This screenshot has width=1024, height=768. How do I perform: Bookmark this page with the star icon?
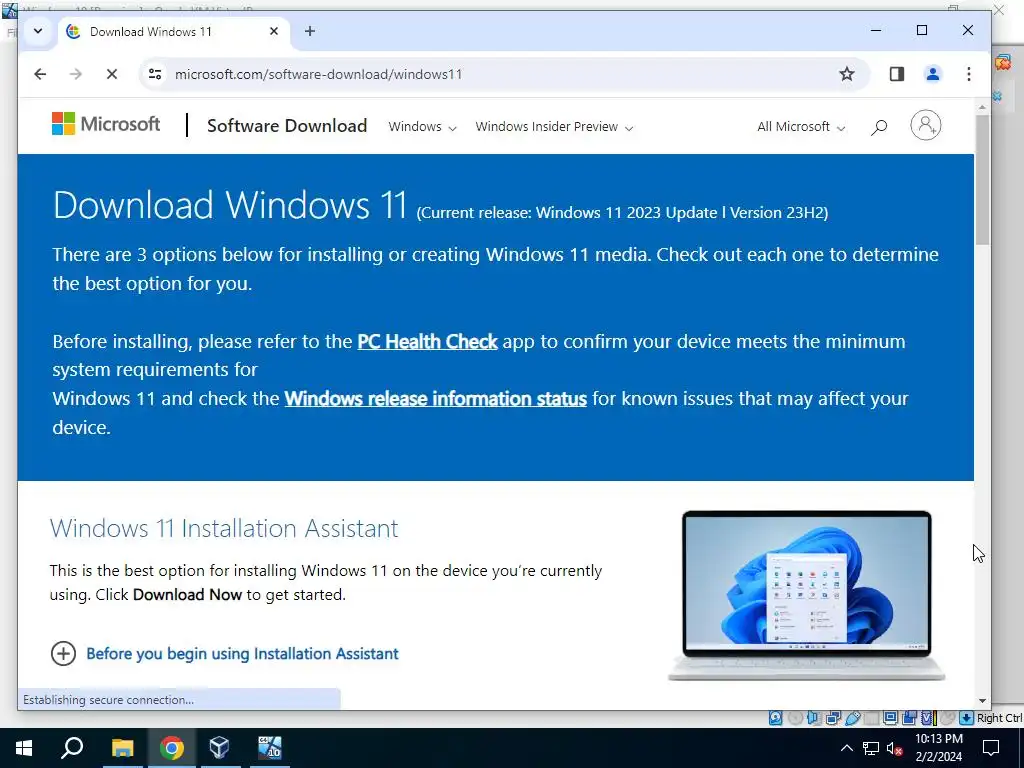point(846,74)
